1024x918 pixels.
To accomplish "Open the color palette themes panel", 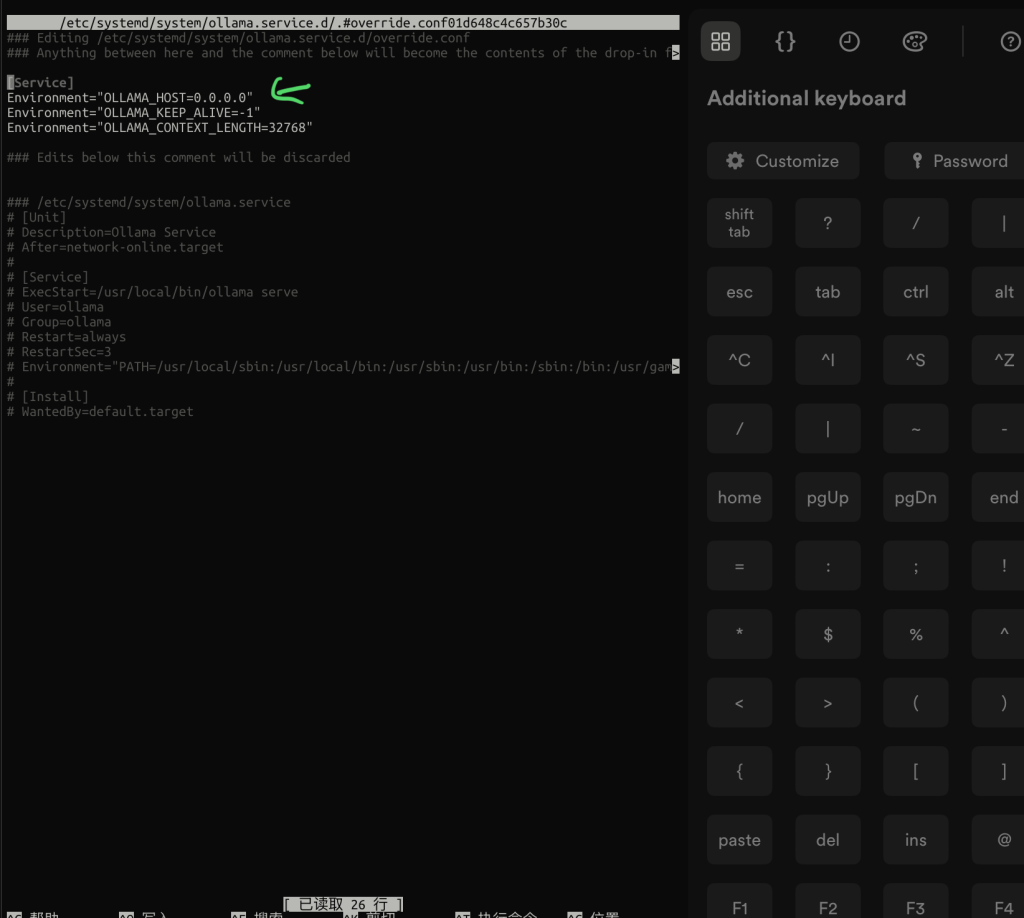I will pyautogui.click(x=914, y=42).
